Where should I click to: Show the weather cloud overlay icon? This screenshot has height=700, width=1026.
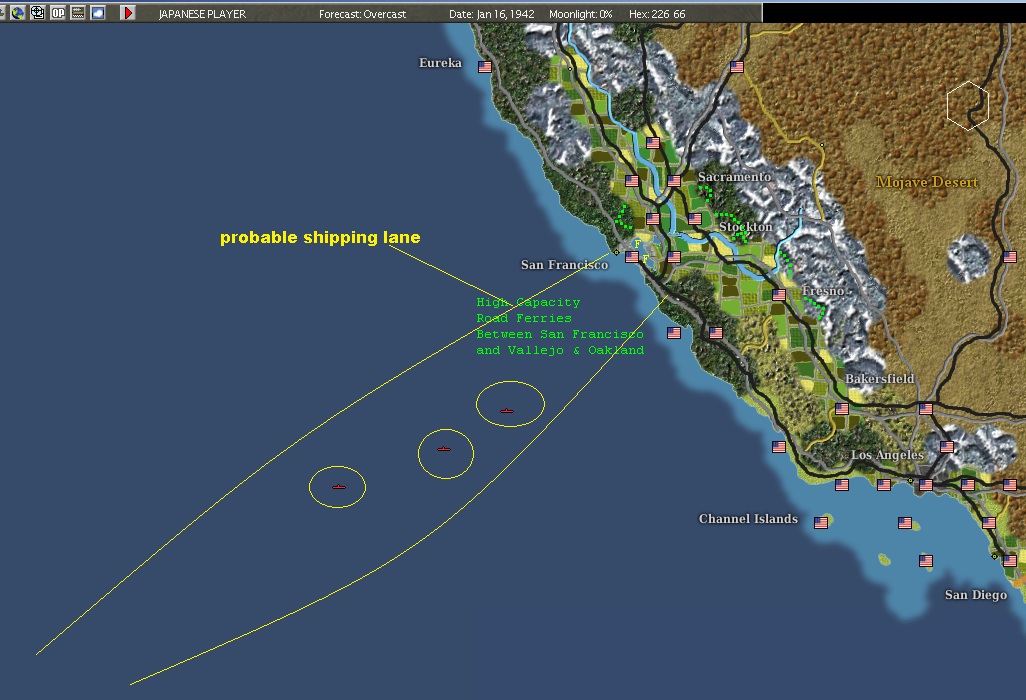[98, 12]
